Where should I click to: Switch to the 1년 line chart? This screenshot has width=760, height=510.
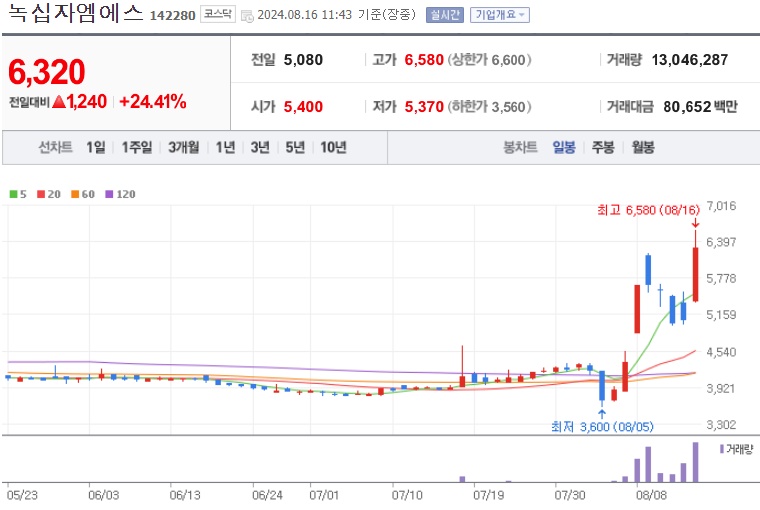(x=225, y=147)
